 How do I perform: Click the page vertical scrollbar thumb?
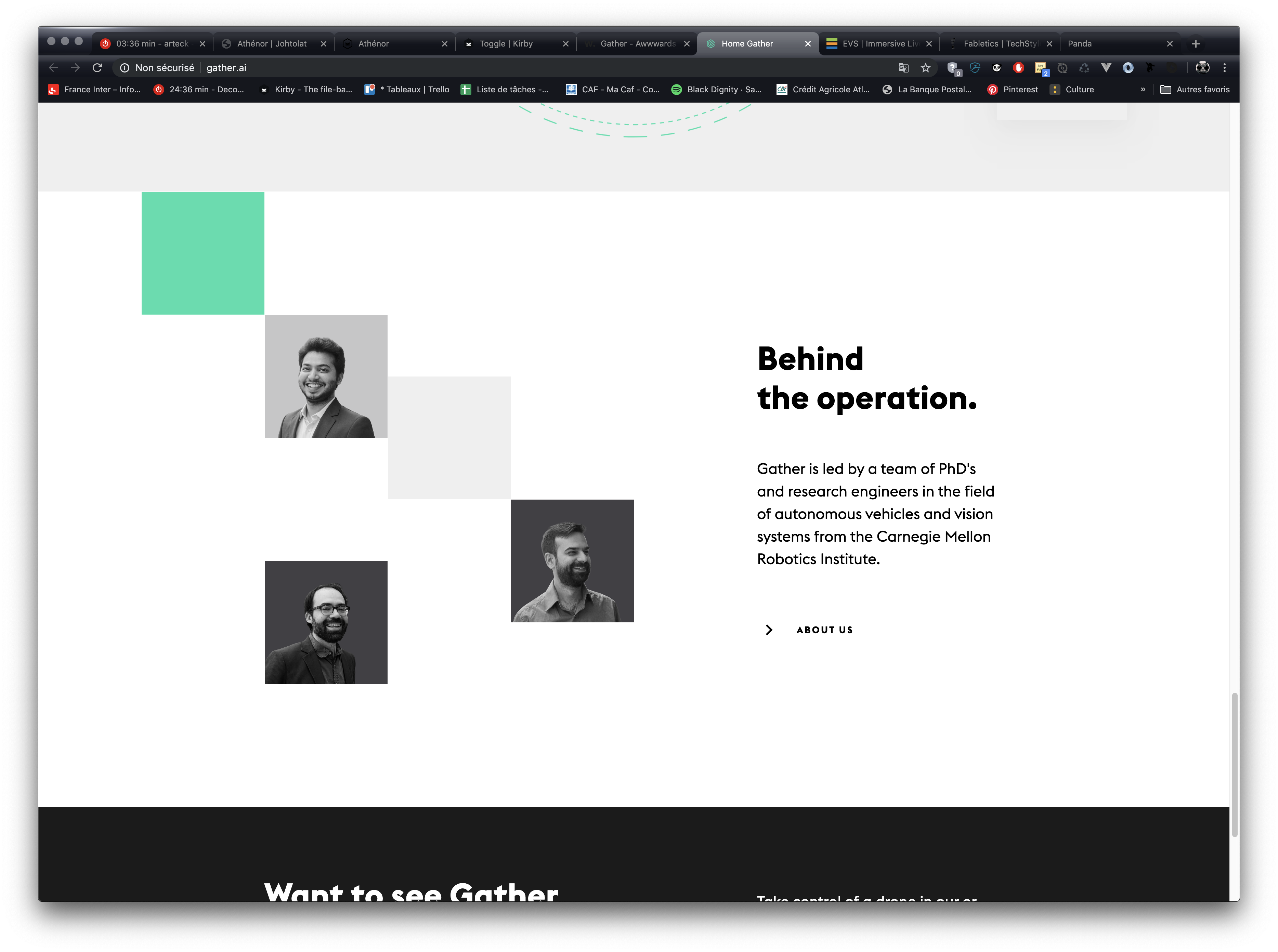click(x=1234, y=765)
